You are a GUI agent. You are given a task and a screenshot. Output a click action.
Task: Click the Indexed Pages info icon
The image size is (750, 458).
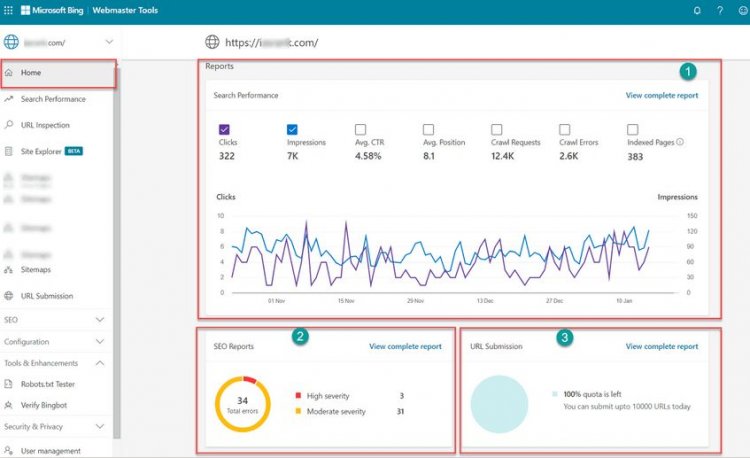(x=680, y=142)
